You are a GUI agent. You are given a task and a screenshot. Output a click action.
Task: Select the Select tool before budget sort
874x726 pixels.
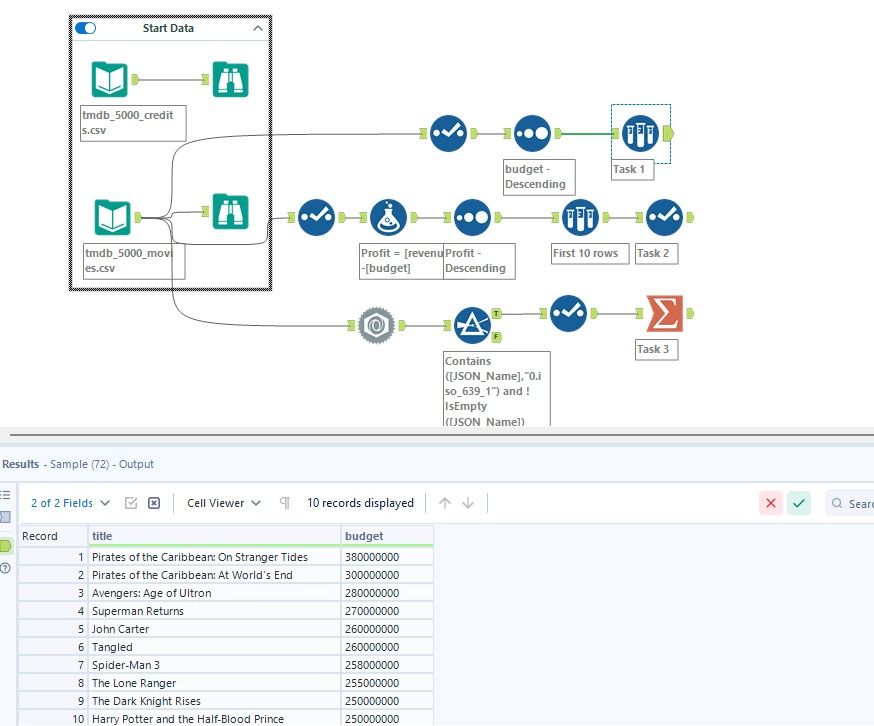(x=448, y=133)
